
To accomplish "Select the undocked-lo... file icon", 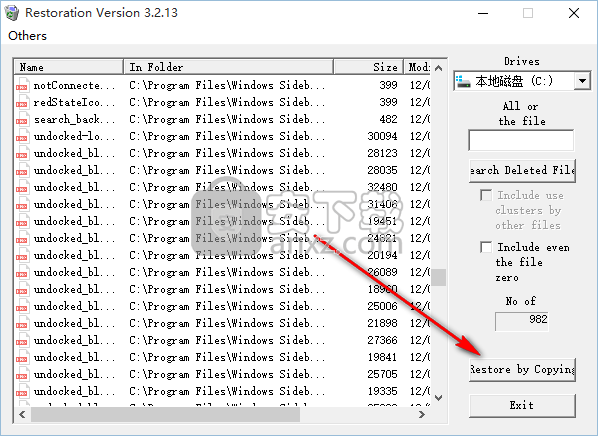I will 22,136.
